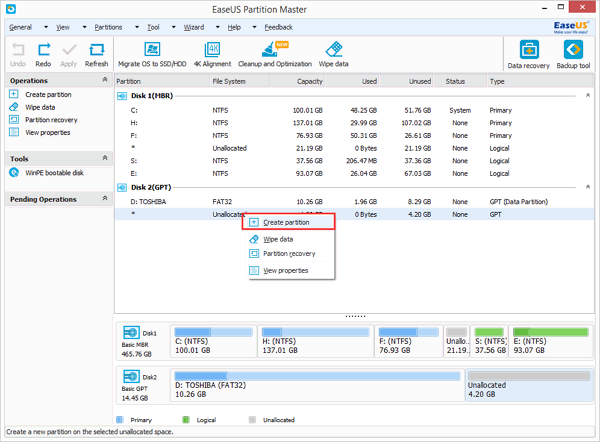Click Wipe data eraser icon in Operations panel
Image resolution: width=600 pixels, height=442 pixels.
click(x=14, y=107)
